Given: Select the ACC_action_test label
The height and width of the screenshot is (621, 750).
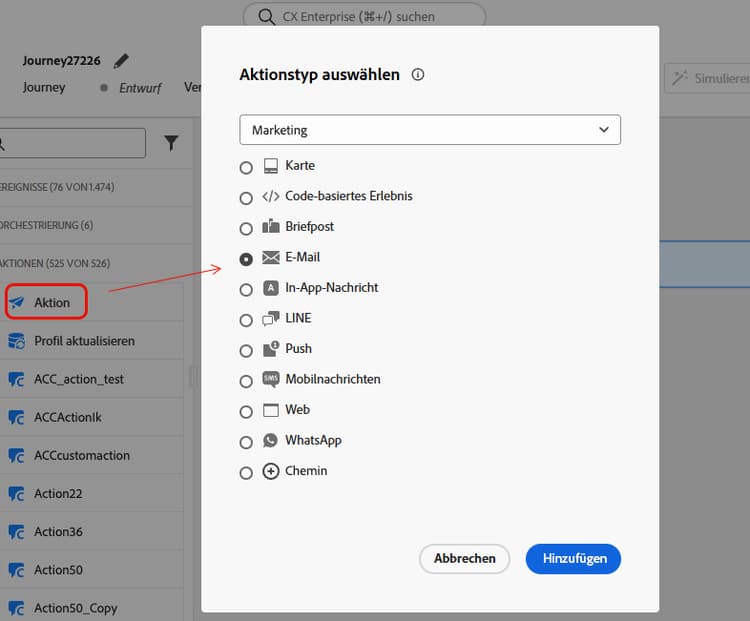Looking at the screenshot, I should tap(79, 379).
